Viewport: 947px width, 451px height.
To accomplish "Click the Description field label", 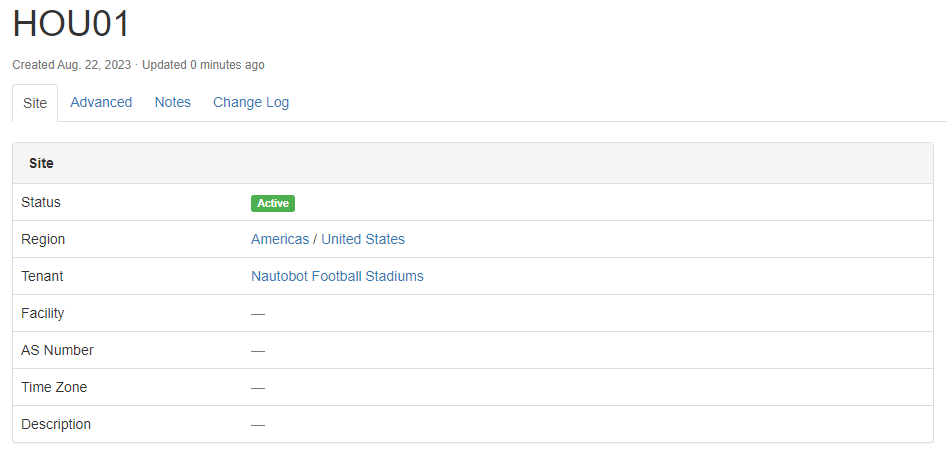I will coord(56,424).
